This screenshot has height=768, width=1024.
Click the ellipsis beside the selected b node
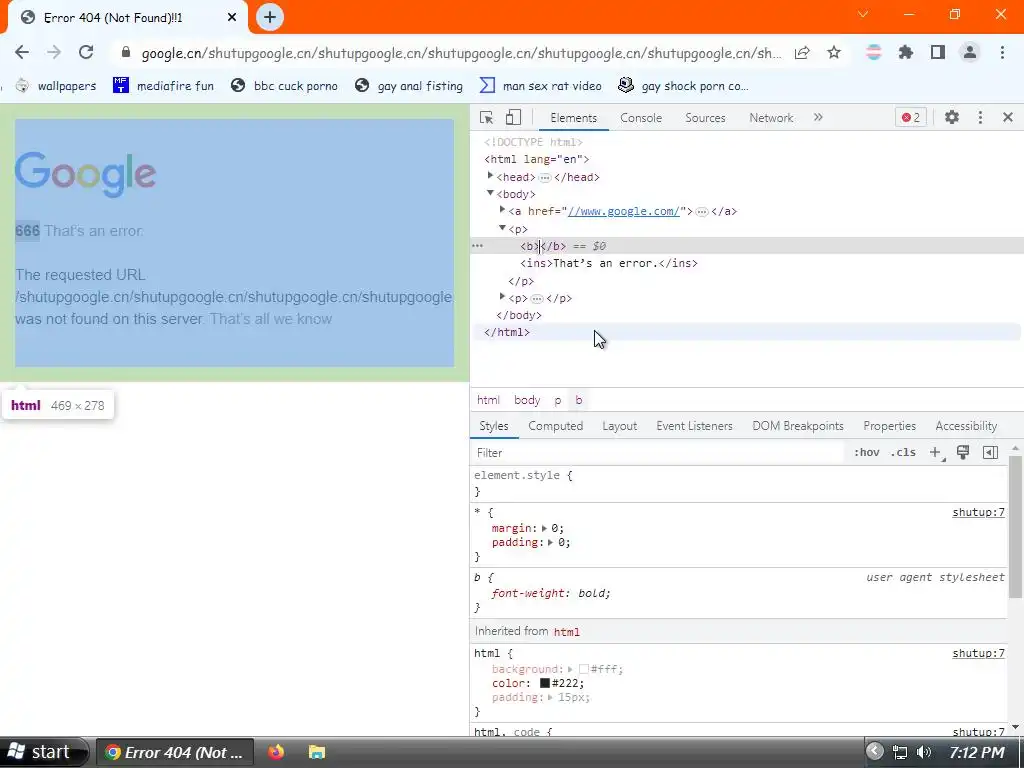pyautogui.click(x=477, y=246)
